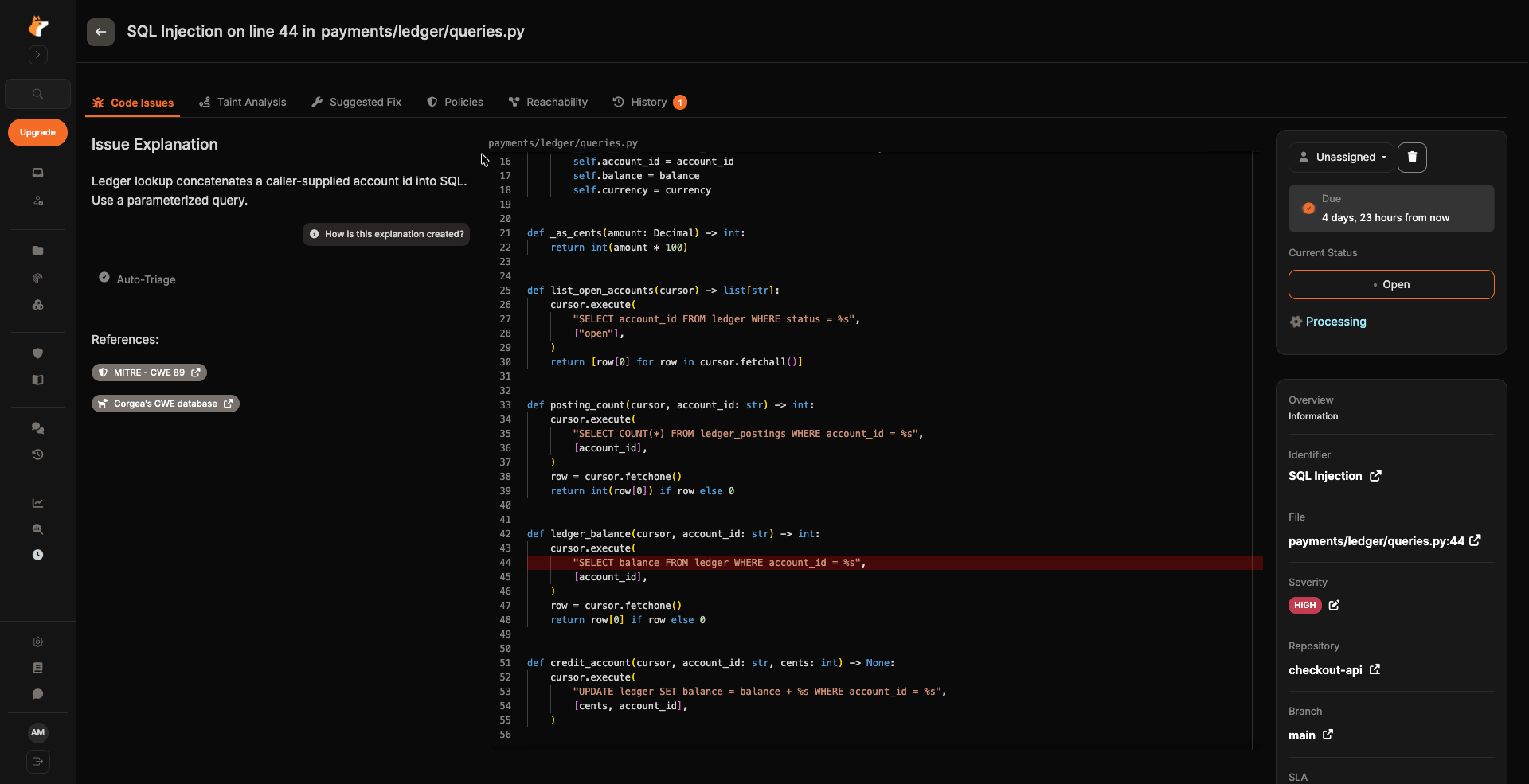Open the checkout-api repository link
This screenshot has height=784, width=1529.
tap(1334, 670)
